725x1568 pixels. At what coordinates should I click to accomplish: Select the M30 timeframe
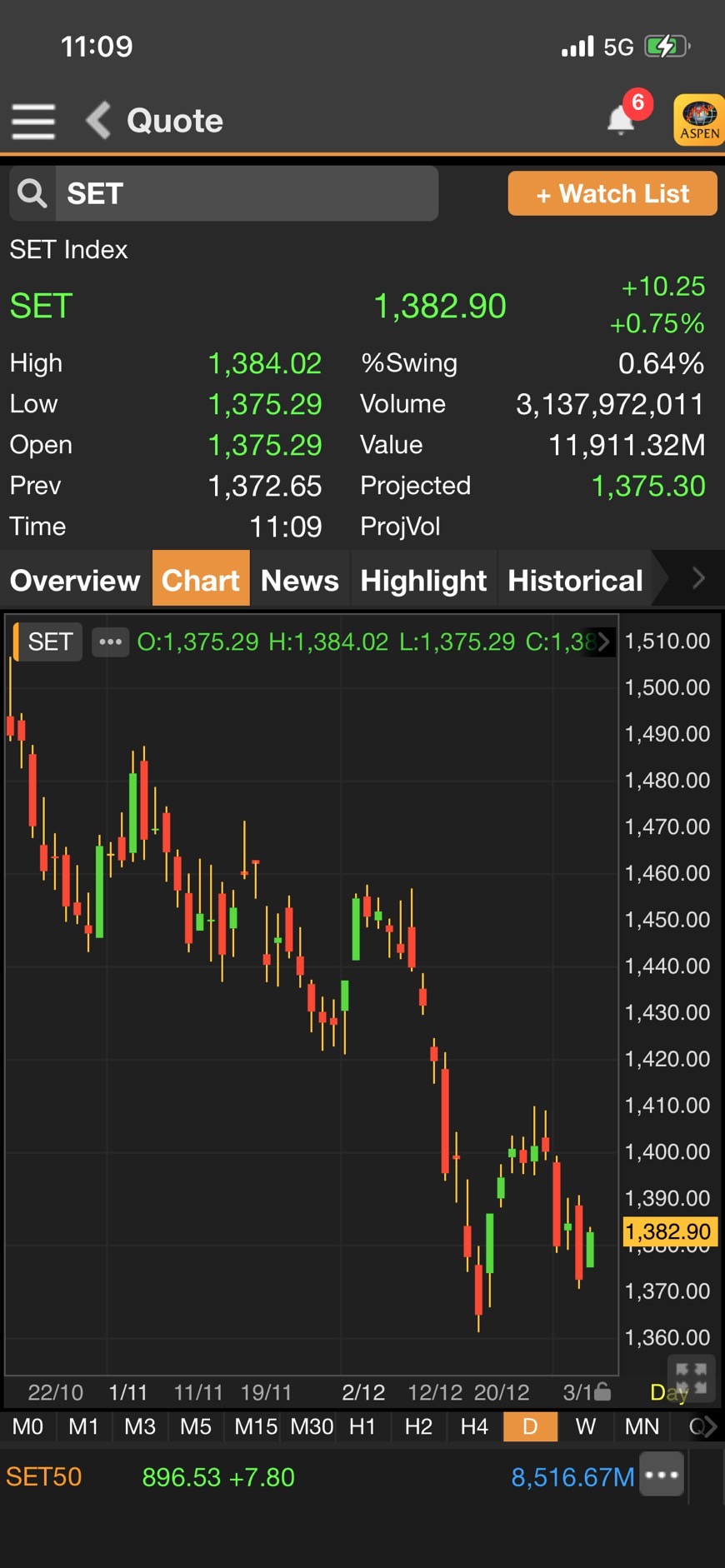[312, 1426]
